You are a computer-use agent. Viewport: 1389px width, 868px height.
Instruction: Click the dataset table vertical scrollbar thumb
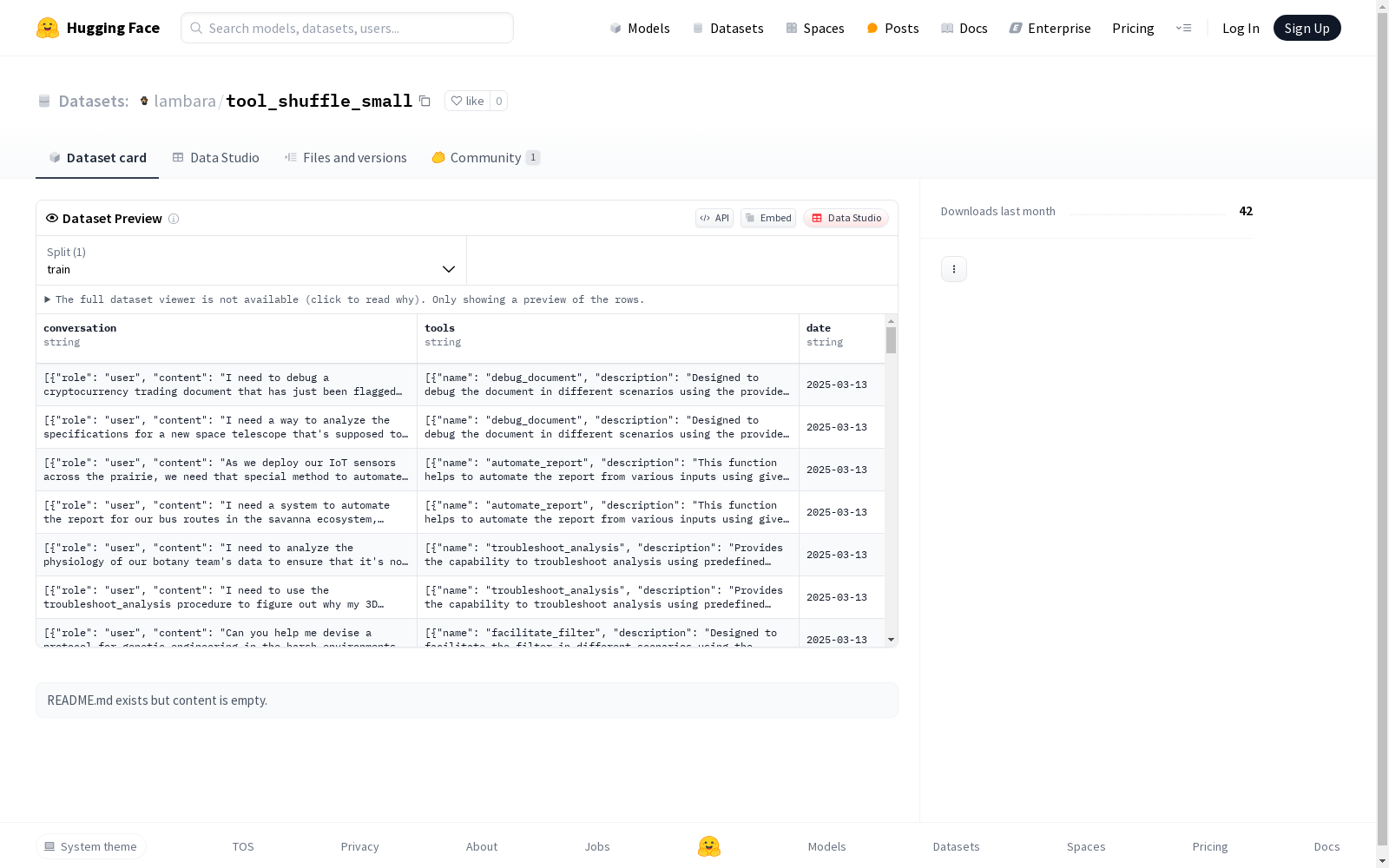pyautogui.click(x=891, y=340)
